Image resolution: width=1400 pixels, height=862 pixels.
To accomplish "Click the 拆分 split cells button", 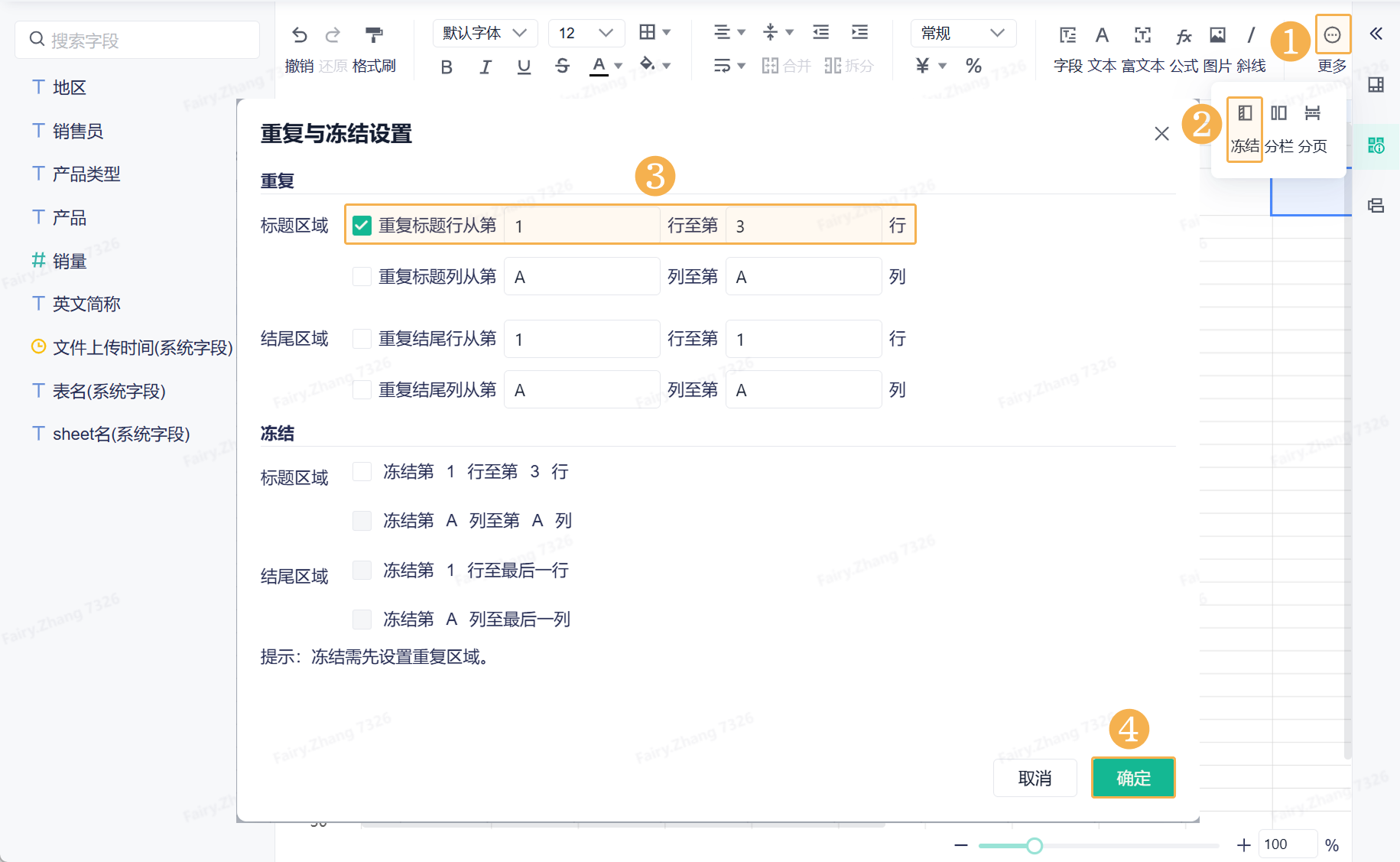I will (x=849, y=67).
